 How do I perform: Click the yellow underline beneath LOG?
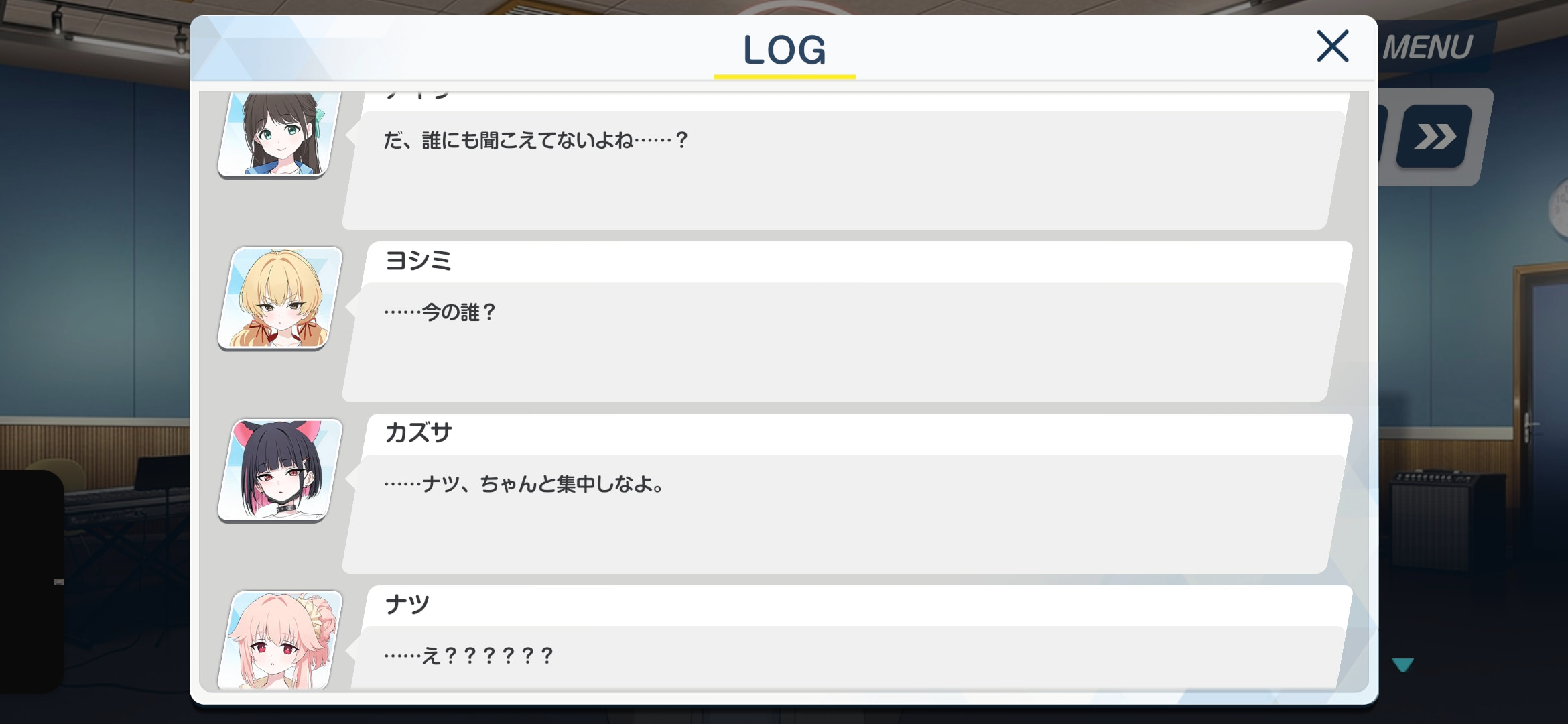pos(785,76)
